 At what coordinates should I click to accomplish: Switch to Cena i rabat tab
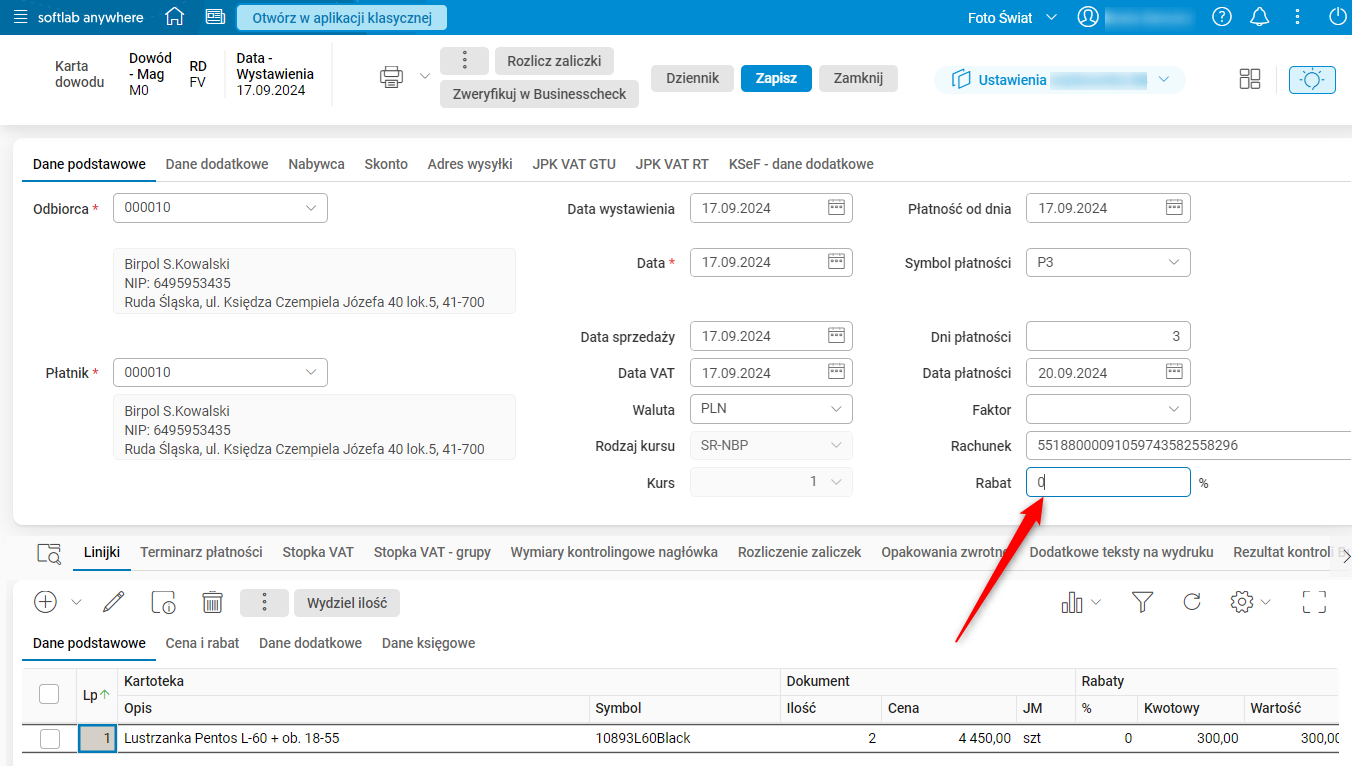[x=202, y=643]
